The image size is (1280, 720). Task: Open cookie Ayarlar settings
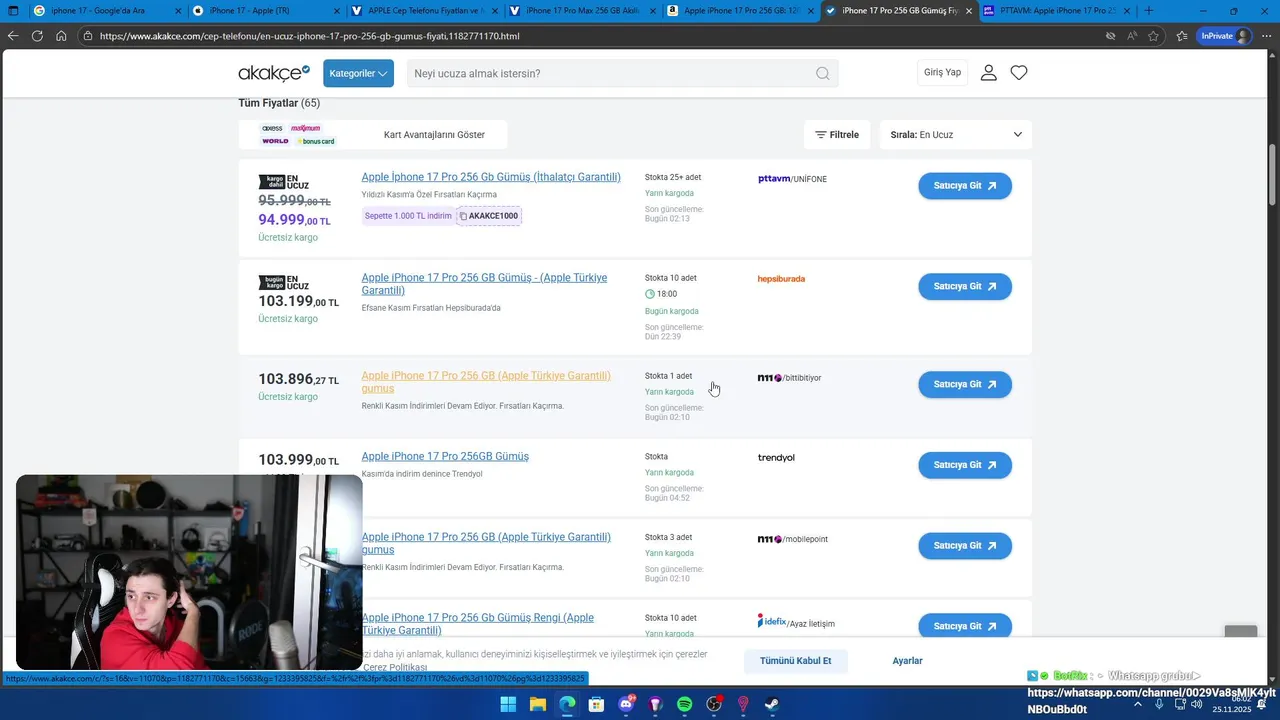(908, 661)
